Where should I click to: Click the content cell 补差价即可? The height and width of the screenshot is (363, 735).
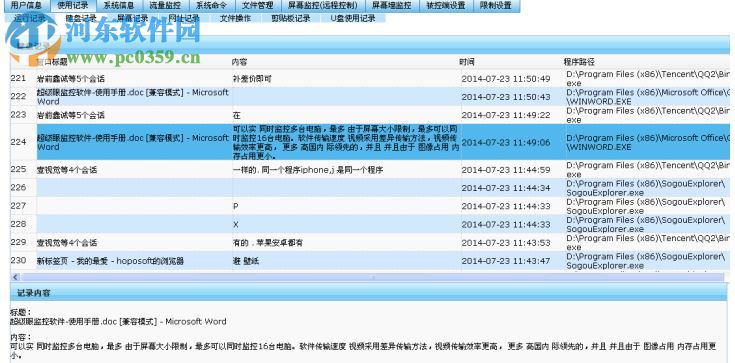252,78
